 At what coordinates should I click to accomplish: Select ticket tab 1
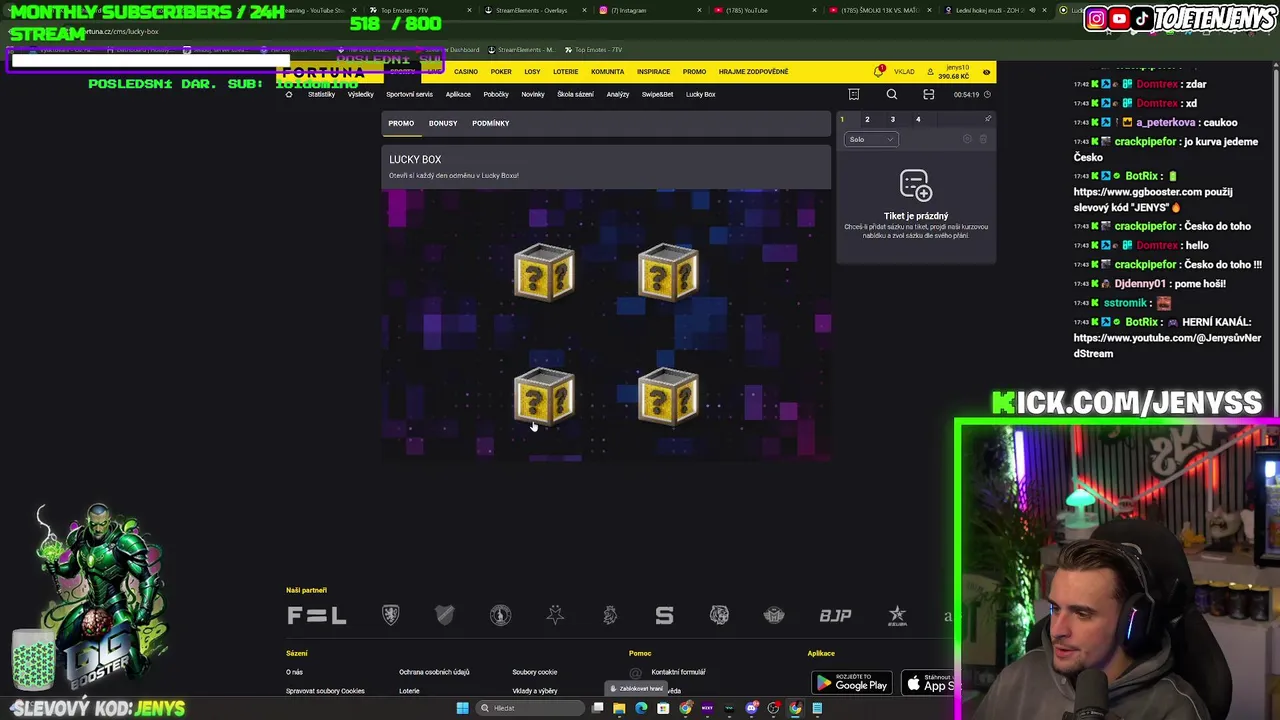(x=842, y=119)
